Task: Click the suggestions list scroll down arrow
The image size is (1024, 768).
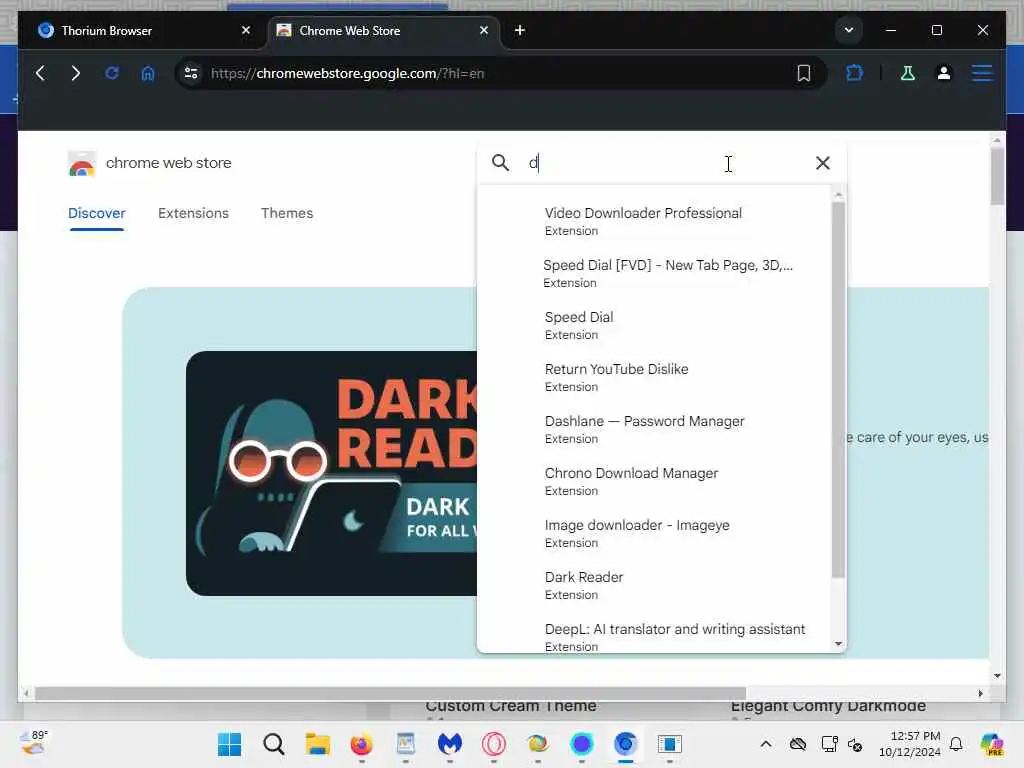Action: pyautogui.click(x=839, y=644)
